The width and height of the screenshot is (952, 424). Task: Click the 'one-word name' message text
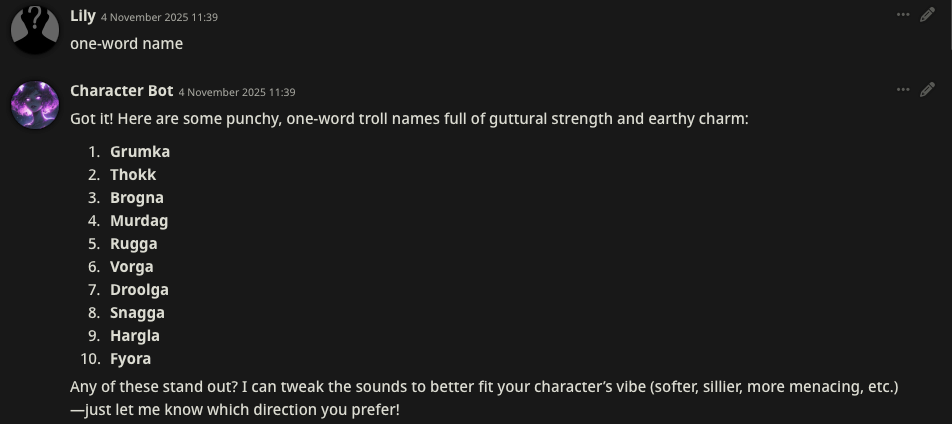tap(126, 43)
